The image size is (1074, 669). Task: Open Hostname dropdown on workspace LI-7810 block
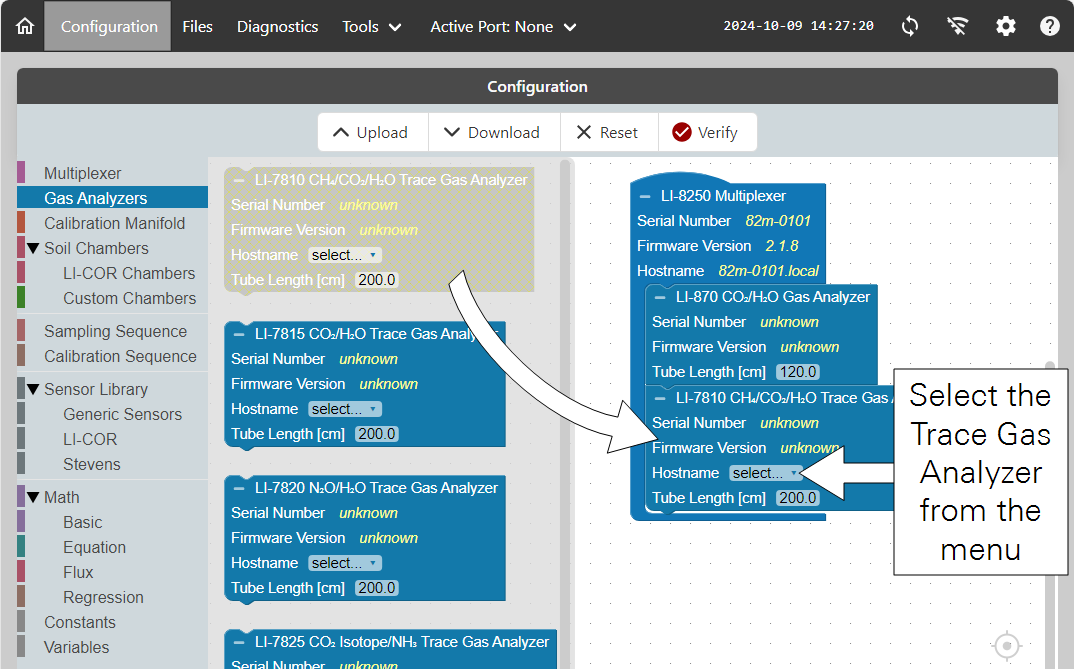766,473
